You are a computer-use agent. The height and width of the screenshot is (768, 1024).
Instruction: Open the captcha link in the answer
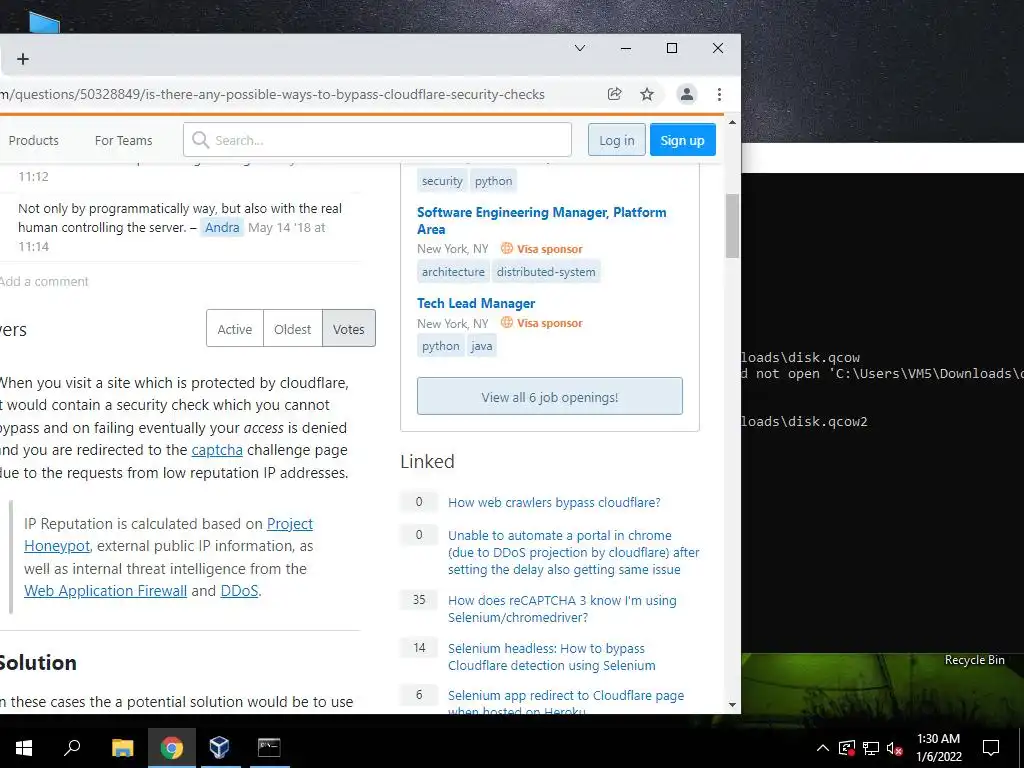[217, 451]
